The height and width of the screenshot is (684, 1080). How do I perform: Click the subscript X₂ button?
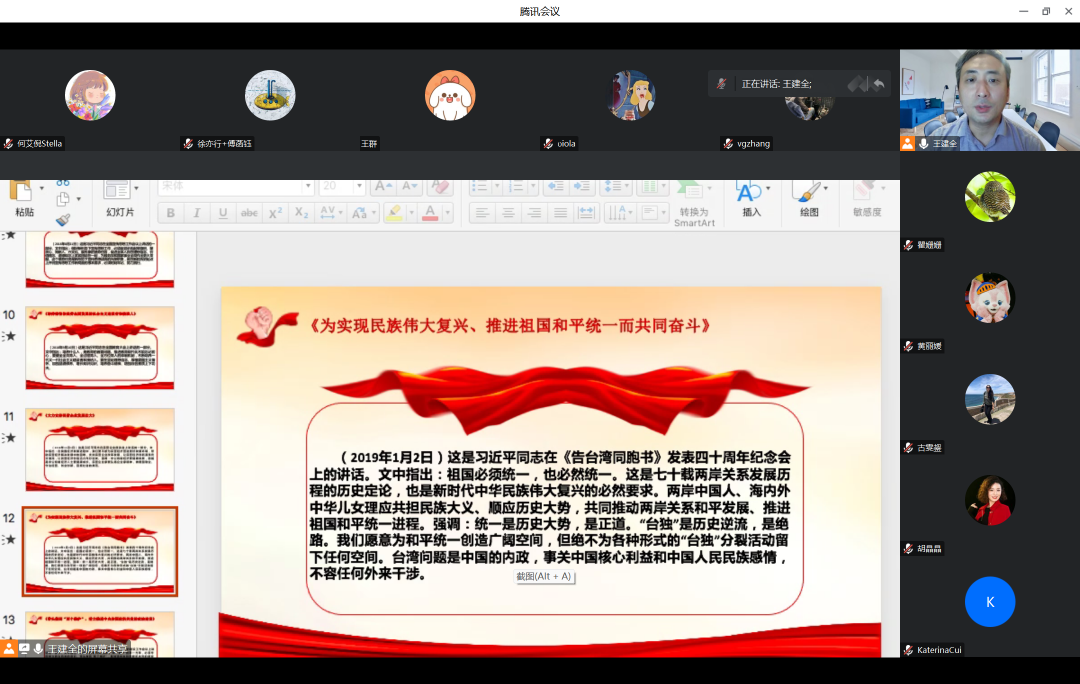pos(301,213)
